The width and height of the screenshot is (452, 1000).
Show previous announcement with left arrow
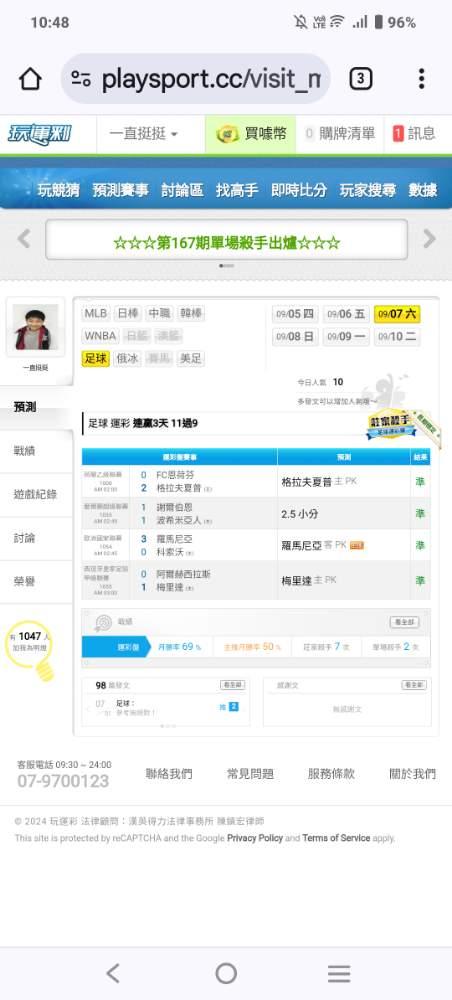point(24,239)
